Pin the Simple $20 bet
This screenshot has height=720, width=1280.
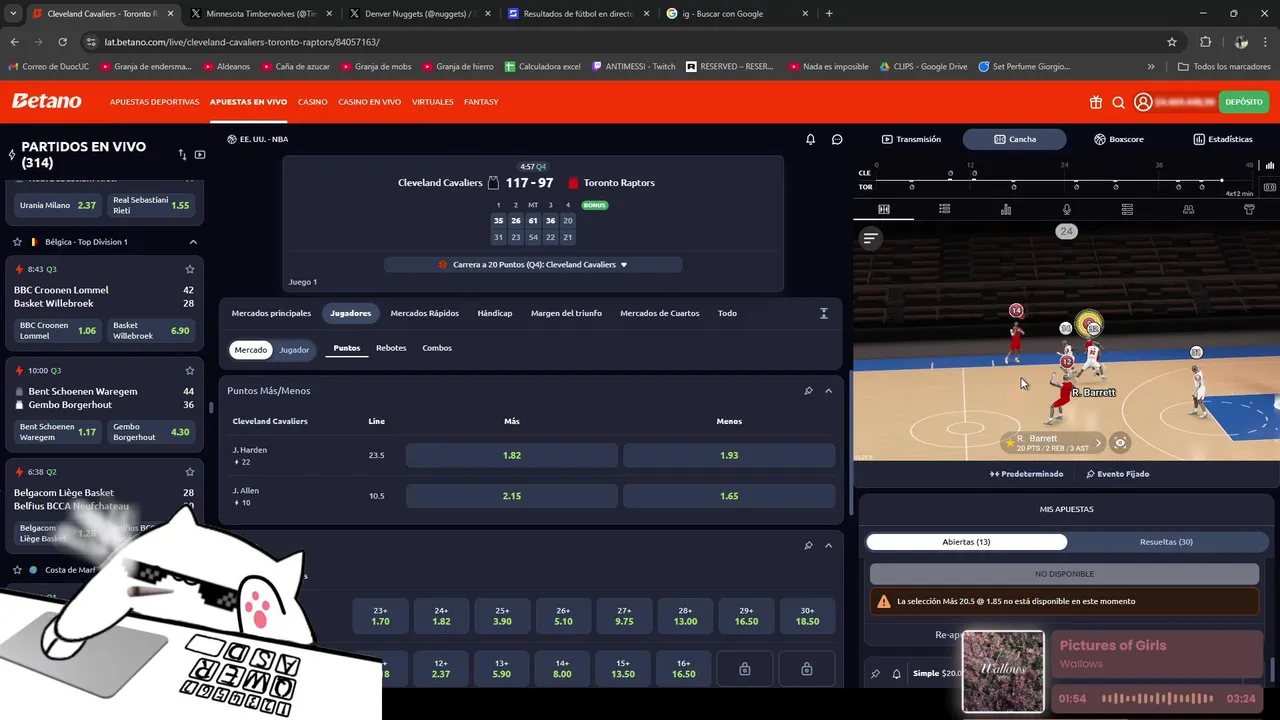pos(875,673)
